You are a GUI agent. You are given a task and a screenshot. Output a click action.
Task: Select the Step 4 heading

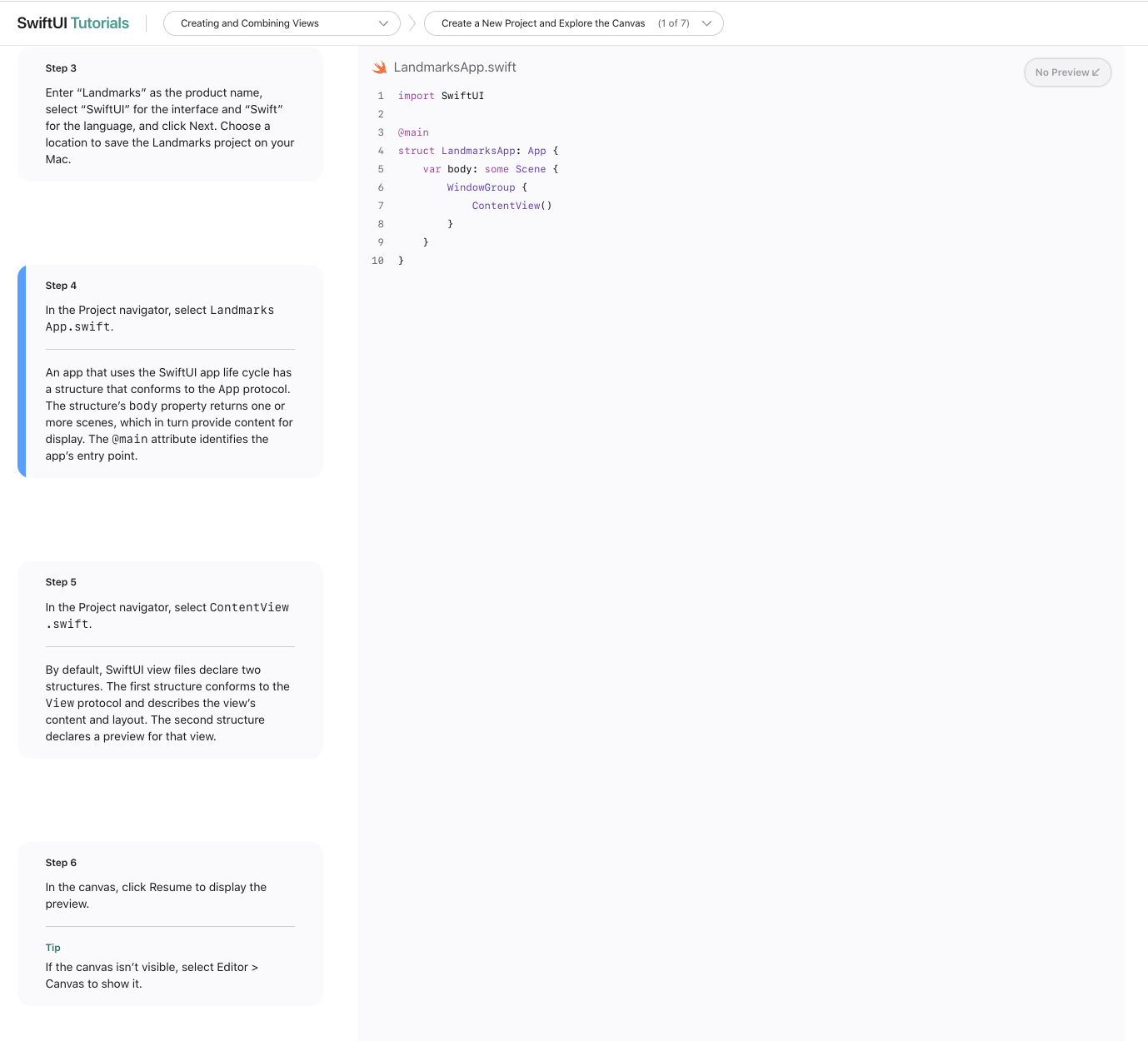[x=61, y=286]
